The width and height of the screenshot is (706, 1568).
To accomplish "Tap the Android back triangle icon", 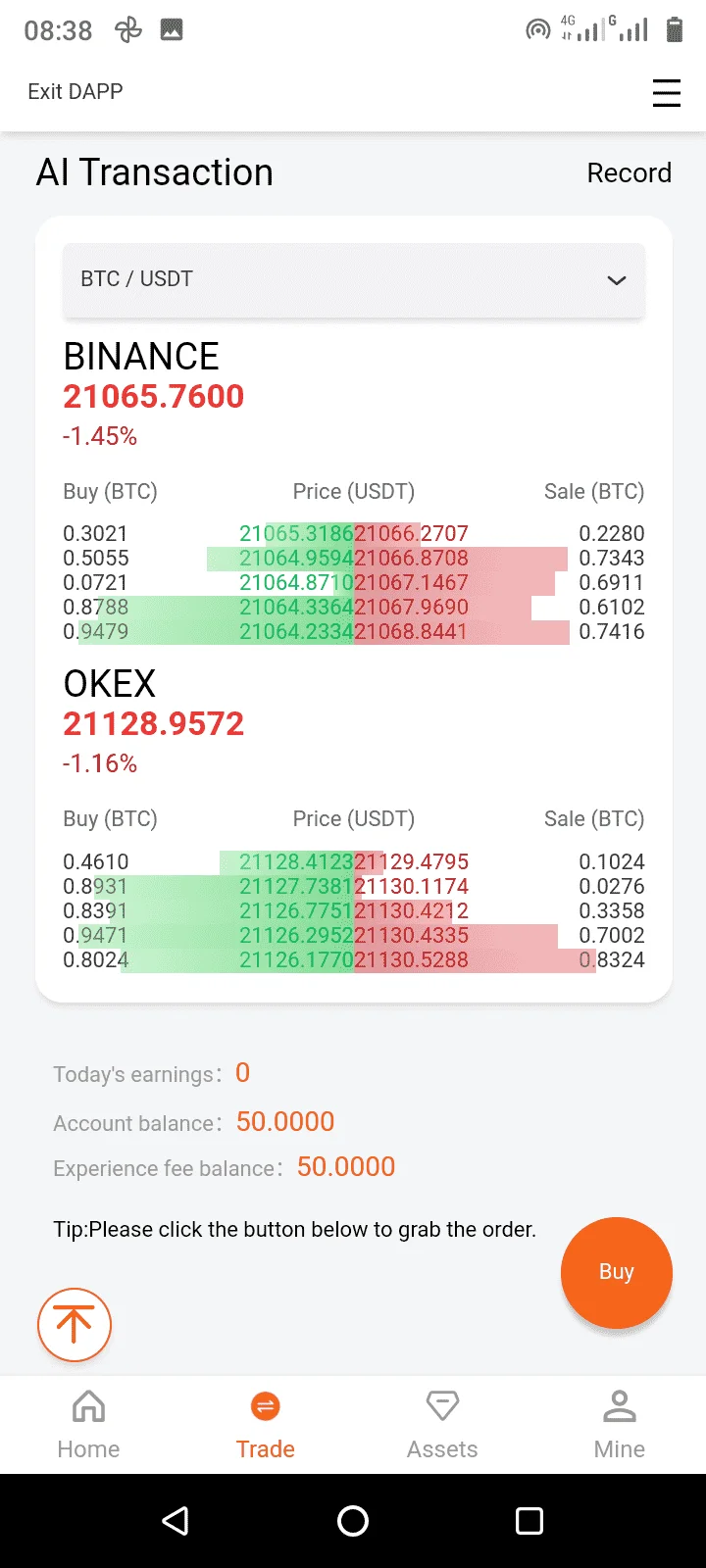I will [176, 1521].
